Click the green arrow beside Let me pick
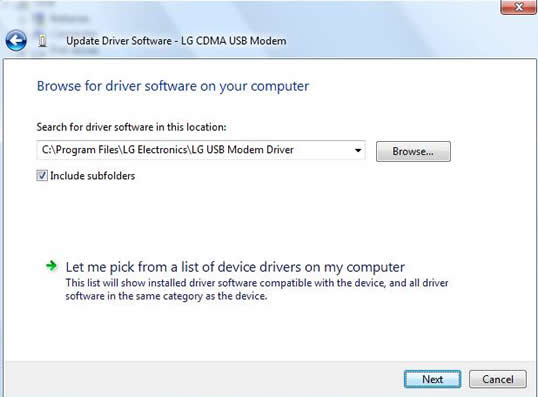538x397 pixels. pos(51,266)
